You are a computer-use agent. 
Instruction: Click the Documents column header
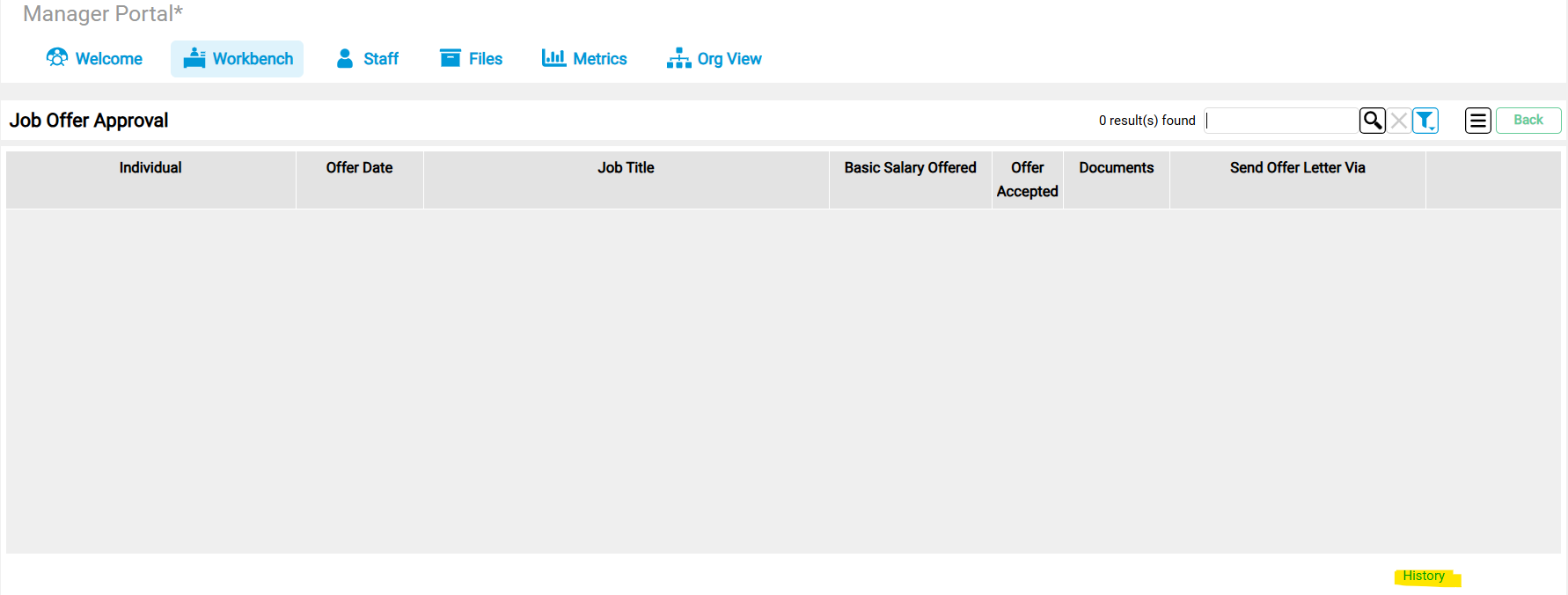(1116, 168)
